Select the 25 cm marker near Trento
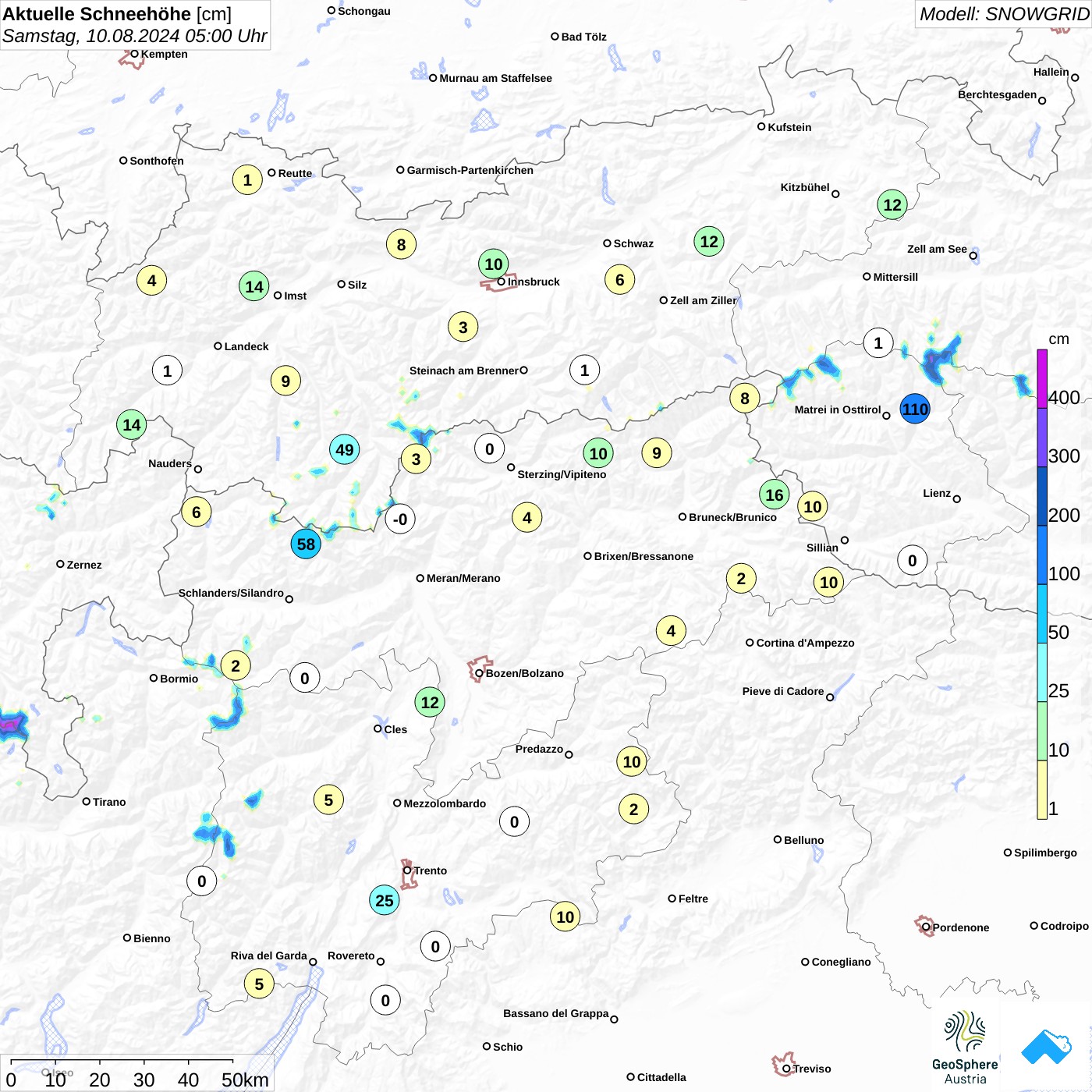The height and width of the screenshot is (1092, 1092). tap(385, 900)
